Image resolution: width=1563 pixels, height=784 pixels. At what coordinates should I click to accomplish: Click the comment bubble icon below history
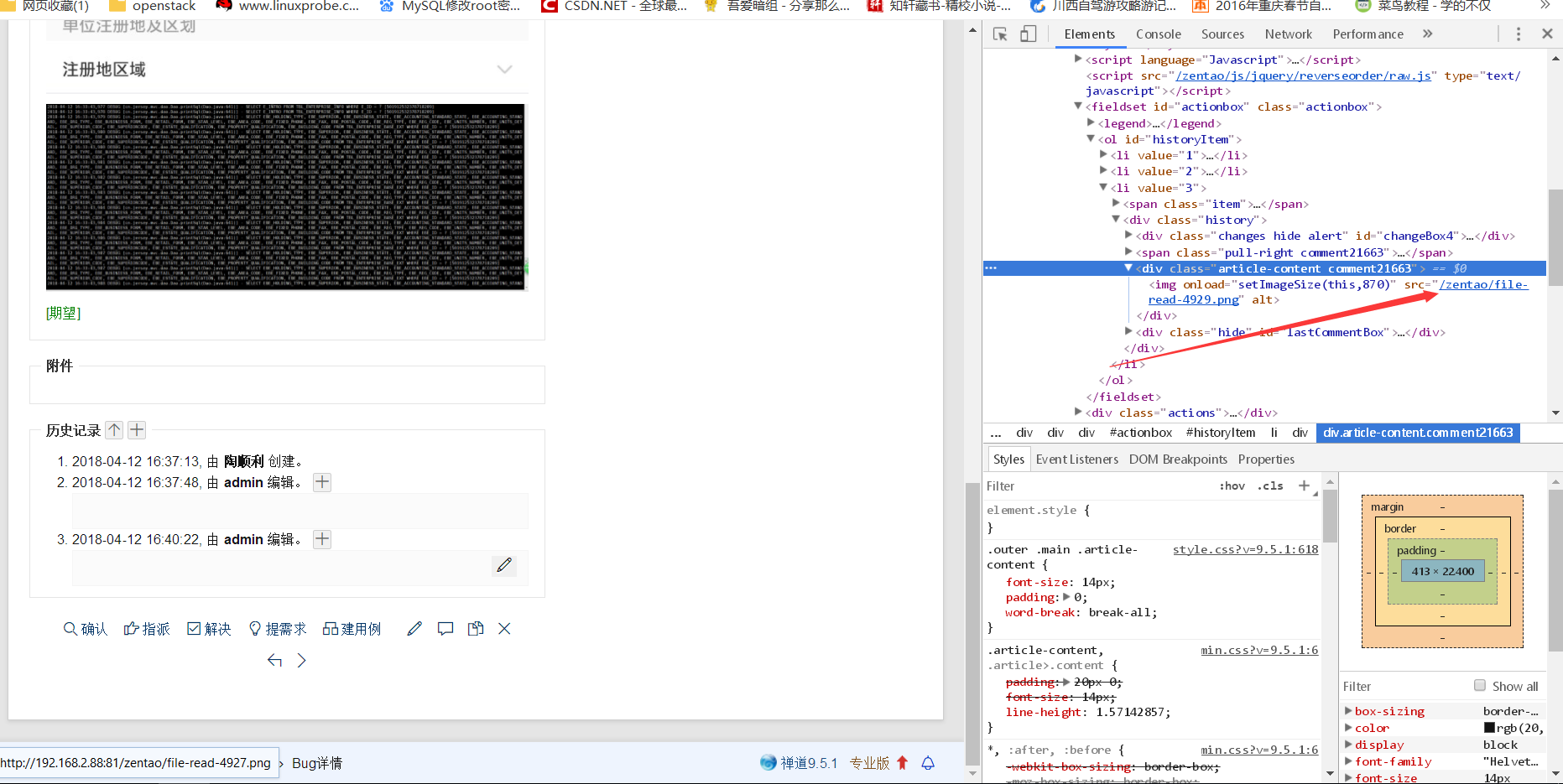[x=445, y=629]
